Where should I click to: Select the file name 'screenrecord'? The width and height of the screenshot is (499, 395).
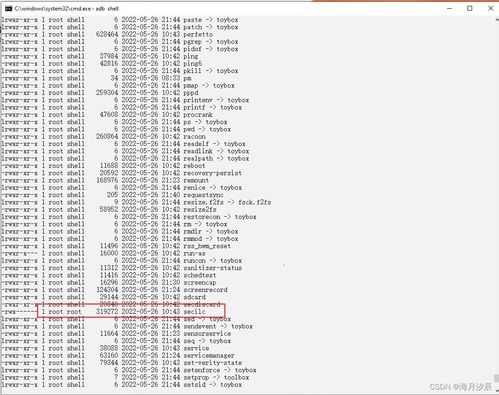(205, 290)
